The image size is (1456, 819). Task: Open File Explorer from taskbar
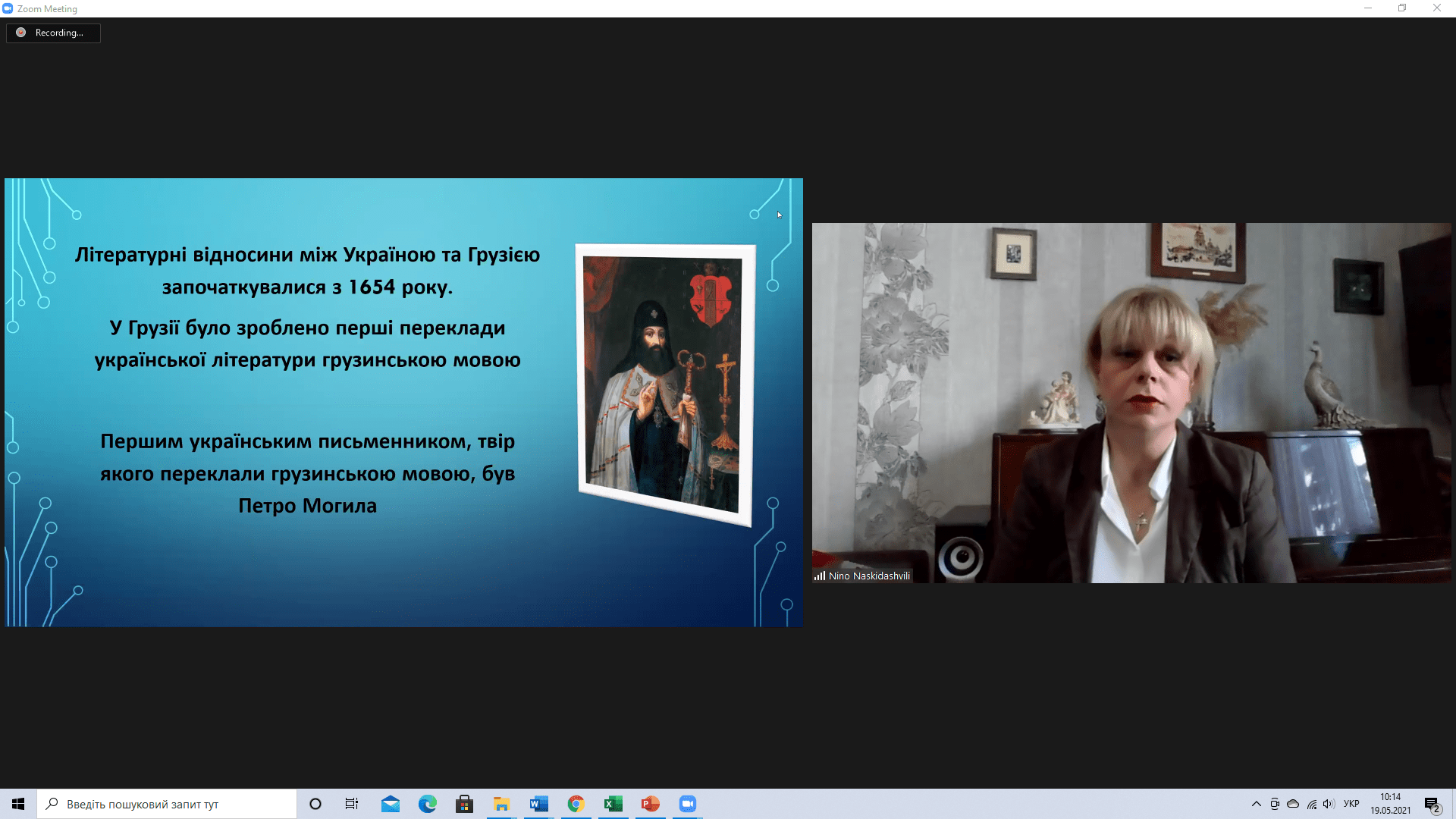501,804
